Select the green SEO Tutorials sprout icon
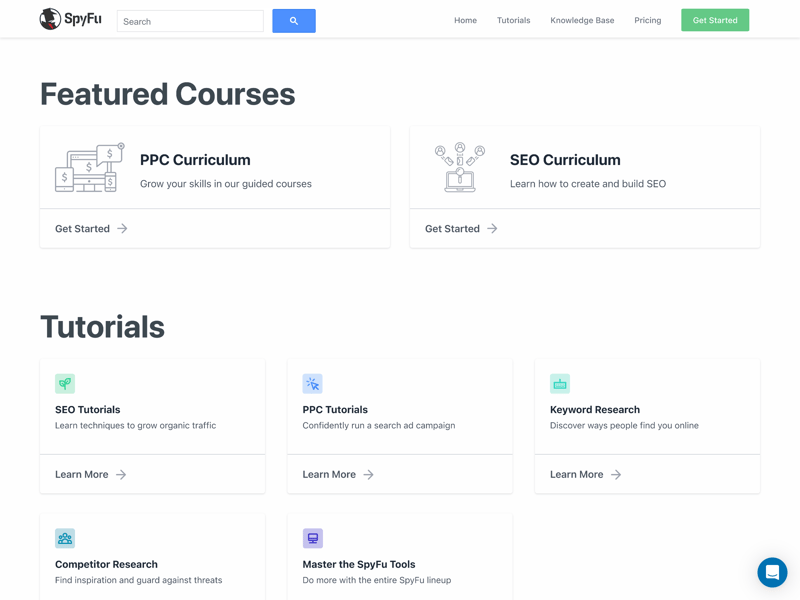Image resolution: width=800 pixels, height=600 pixels. (65, 384)
